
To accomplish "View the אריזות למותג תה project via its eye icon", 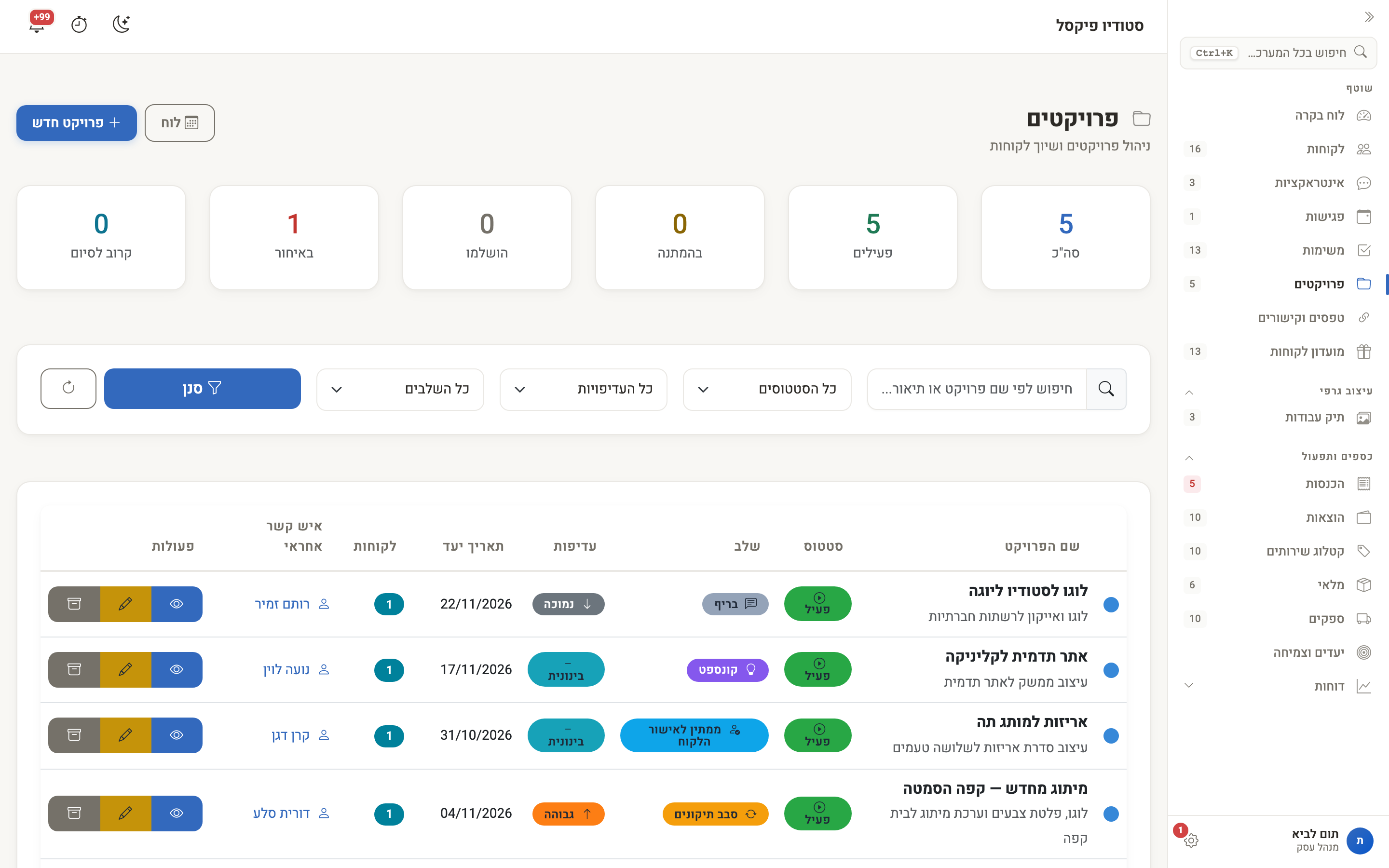I will tap(177, 735).
